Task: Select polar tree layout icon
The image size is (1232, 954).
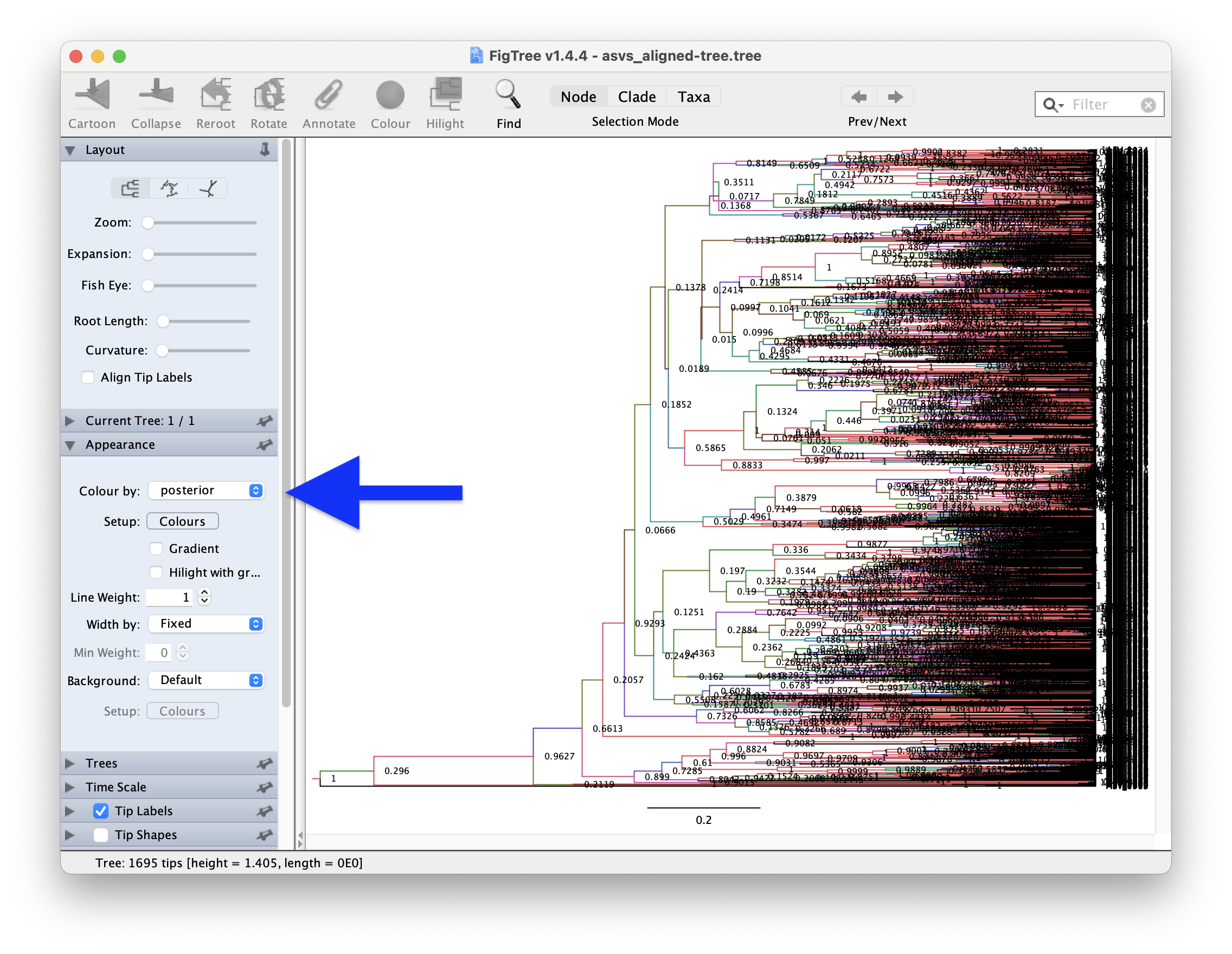Action: point(169,188)
